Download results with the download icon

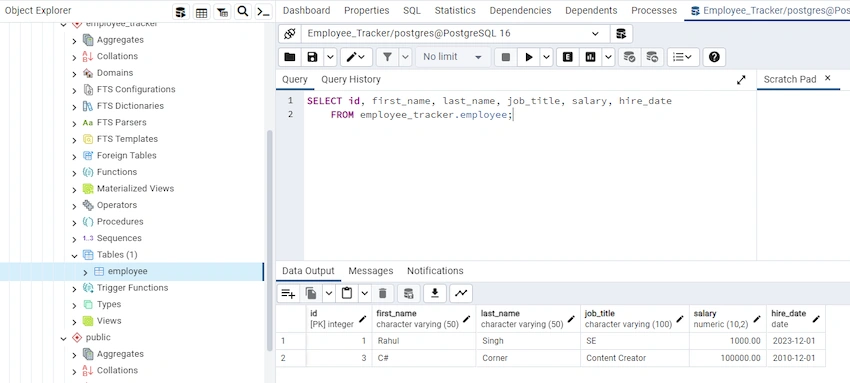point(435,294)
